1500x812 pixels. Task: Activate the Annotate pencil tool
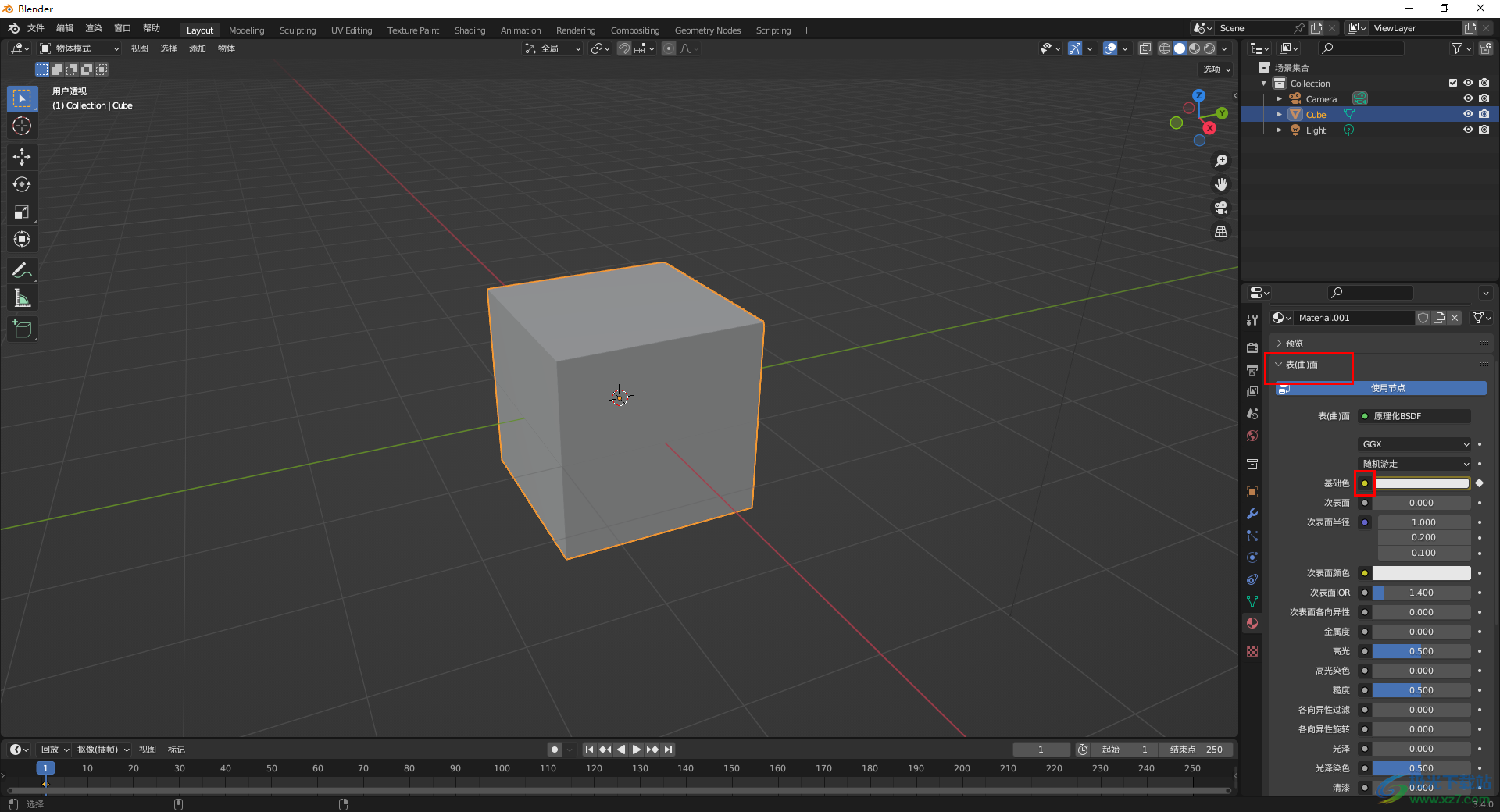tap(22, 271)
